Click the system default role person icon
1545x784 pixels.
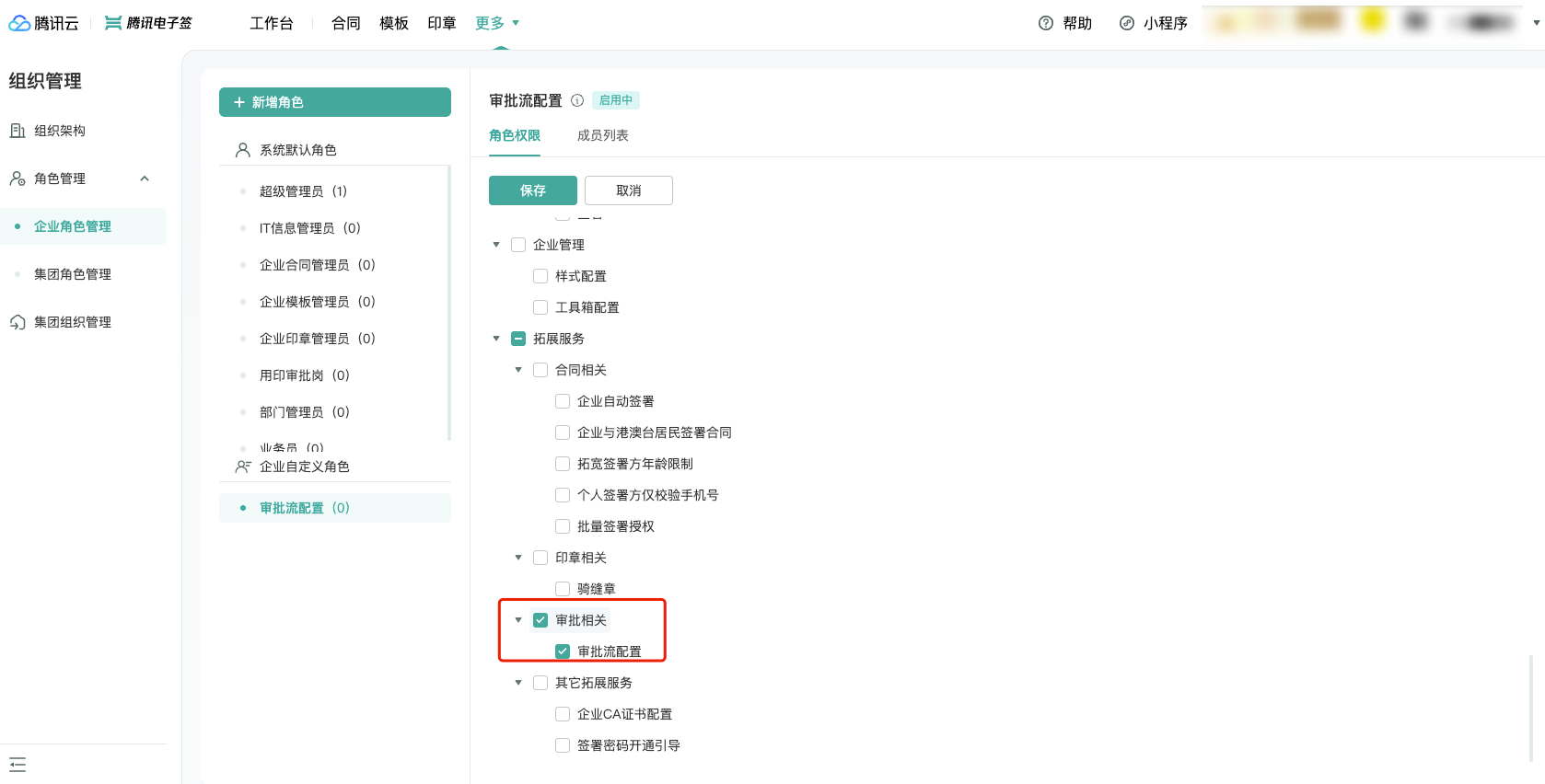click(243, 150)
